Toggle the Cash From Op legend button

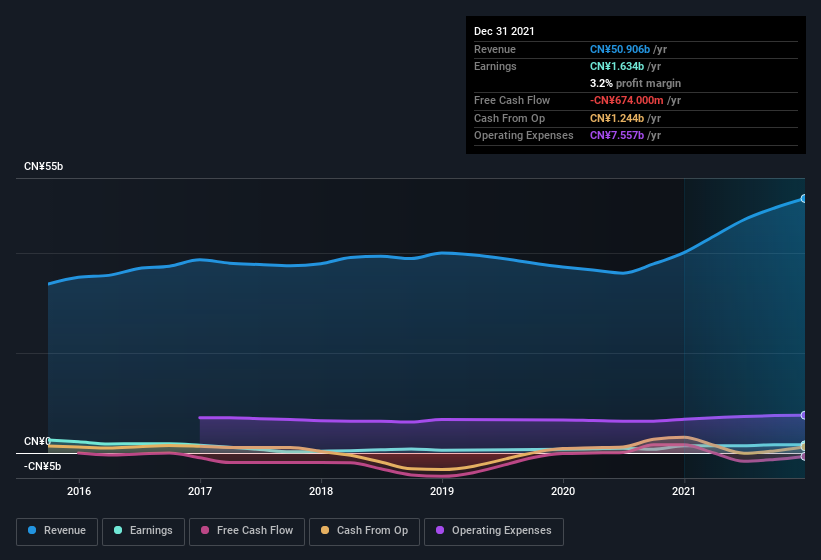tap(364, 531)
